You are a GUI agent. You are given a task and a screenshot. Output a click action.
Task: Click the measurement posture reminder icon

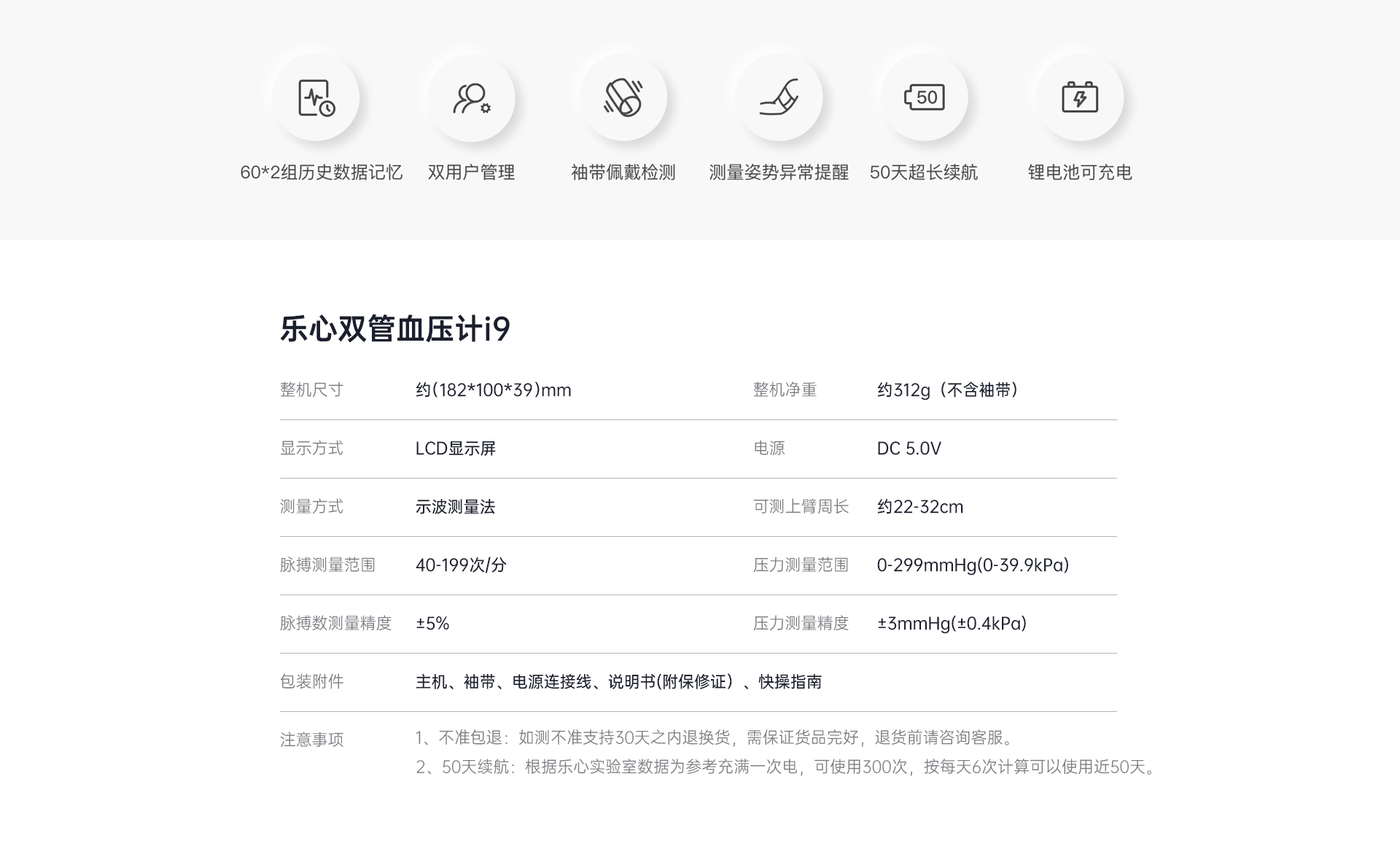[779, 98]
